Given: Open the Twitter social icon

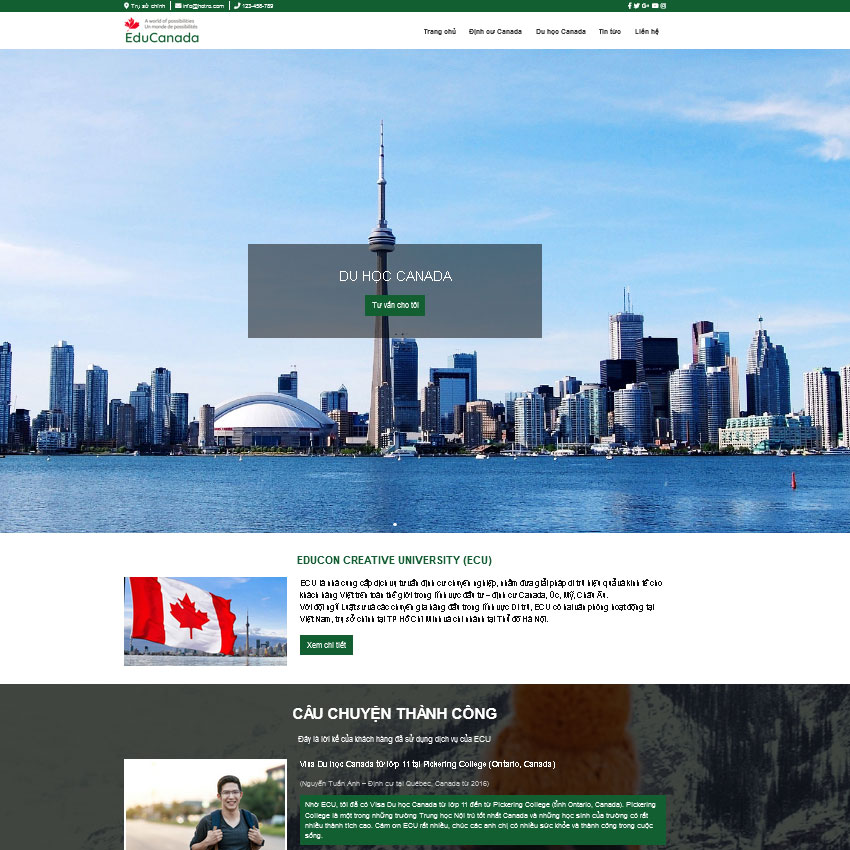Looking at the screenshot, I should [x=635, y=6].
